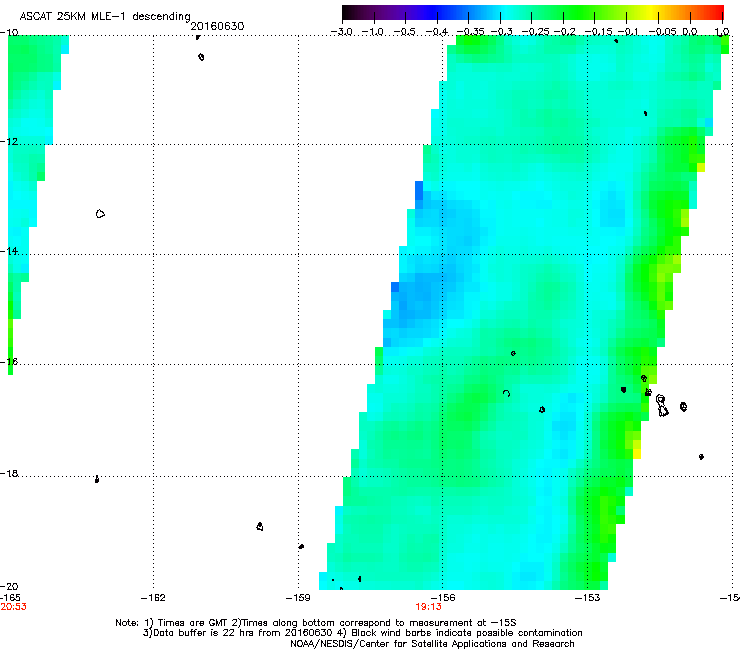Screen dimensions: 740x650
Task: Click the island outline near -160, -19
Action: tap(260, 526)
